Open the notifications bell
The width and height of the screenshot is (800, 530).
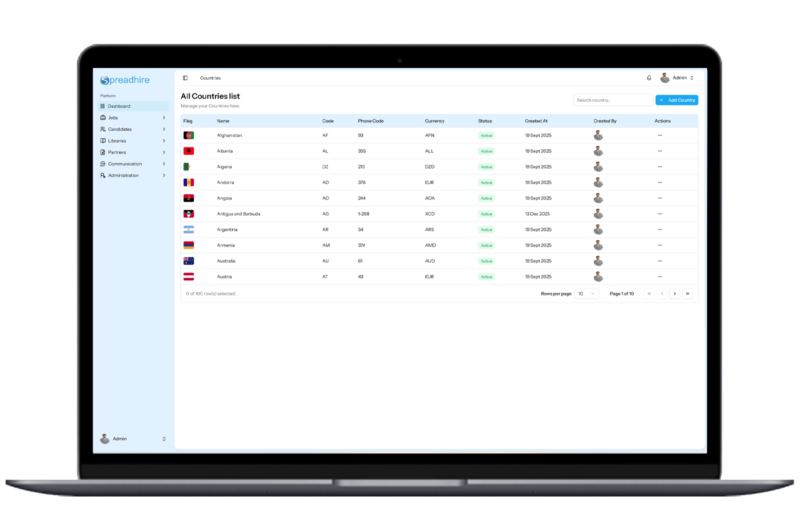pos(648,77)
